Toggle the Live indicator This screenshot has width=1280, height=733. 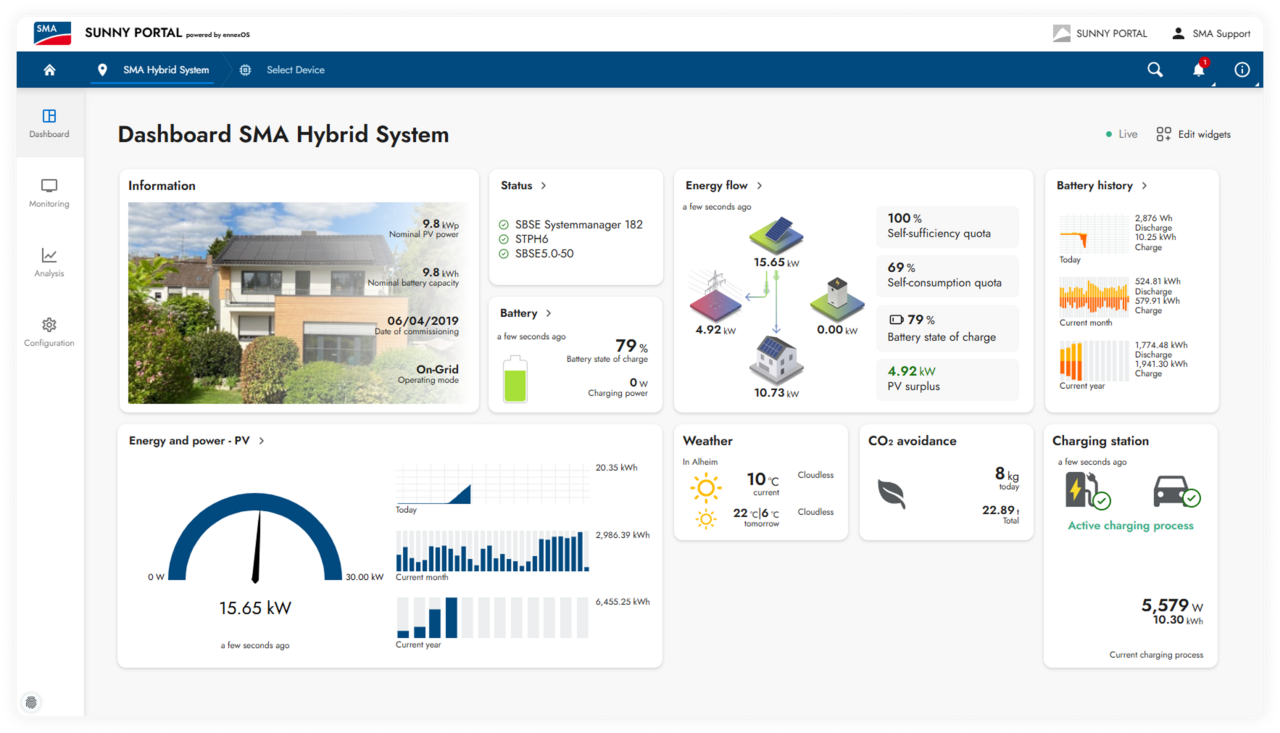[x=1122, y=134]
